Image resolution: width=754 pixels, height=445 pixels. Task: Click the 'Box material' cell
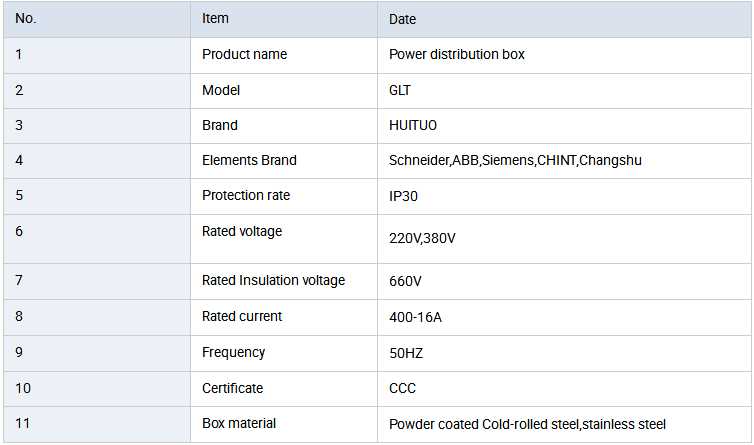(x=239, y=423)
